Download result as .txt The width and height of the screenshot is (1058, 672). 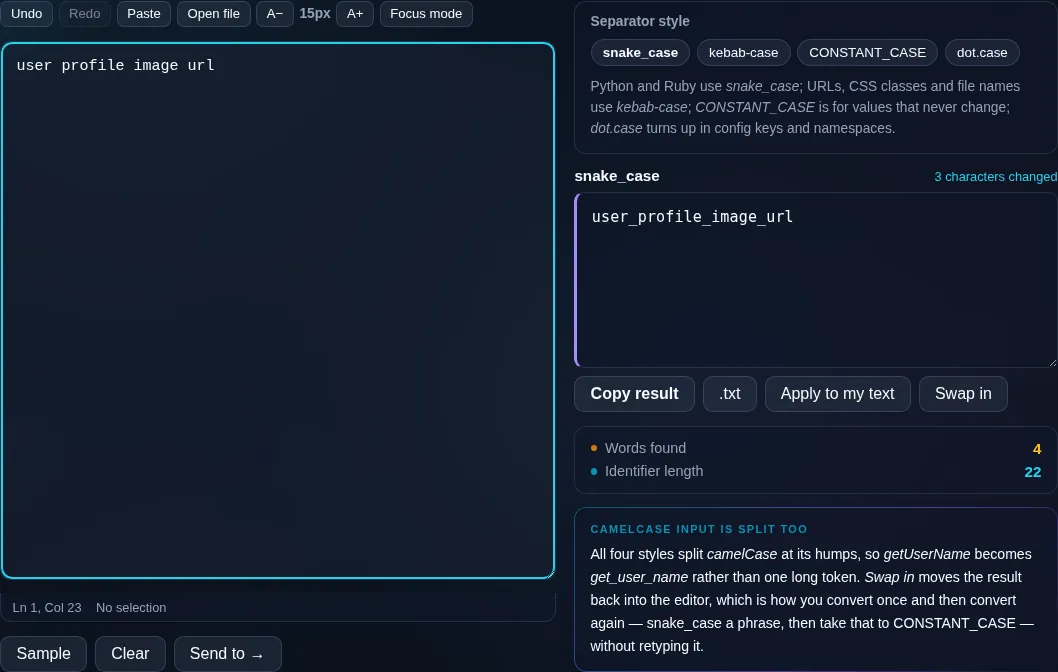point(729,393)
